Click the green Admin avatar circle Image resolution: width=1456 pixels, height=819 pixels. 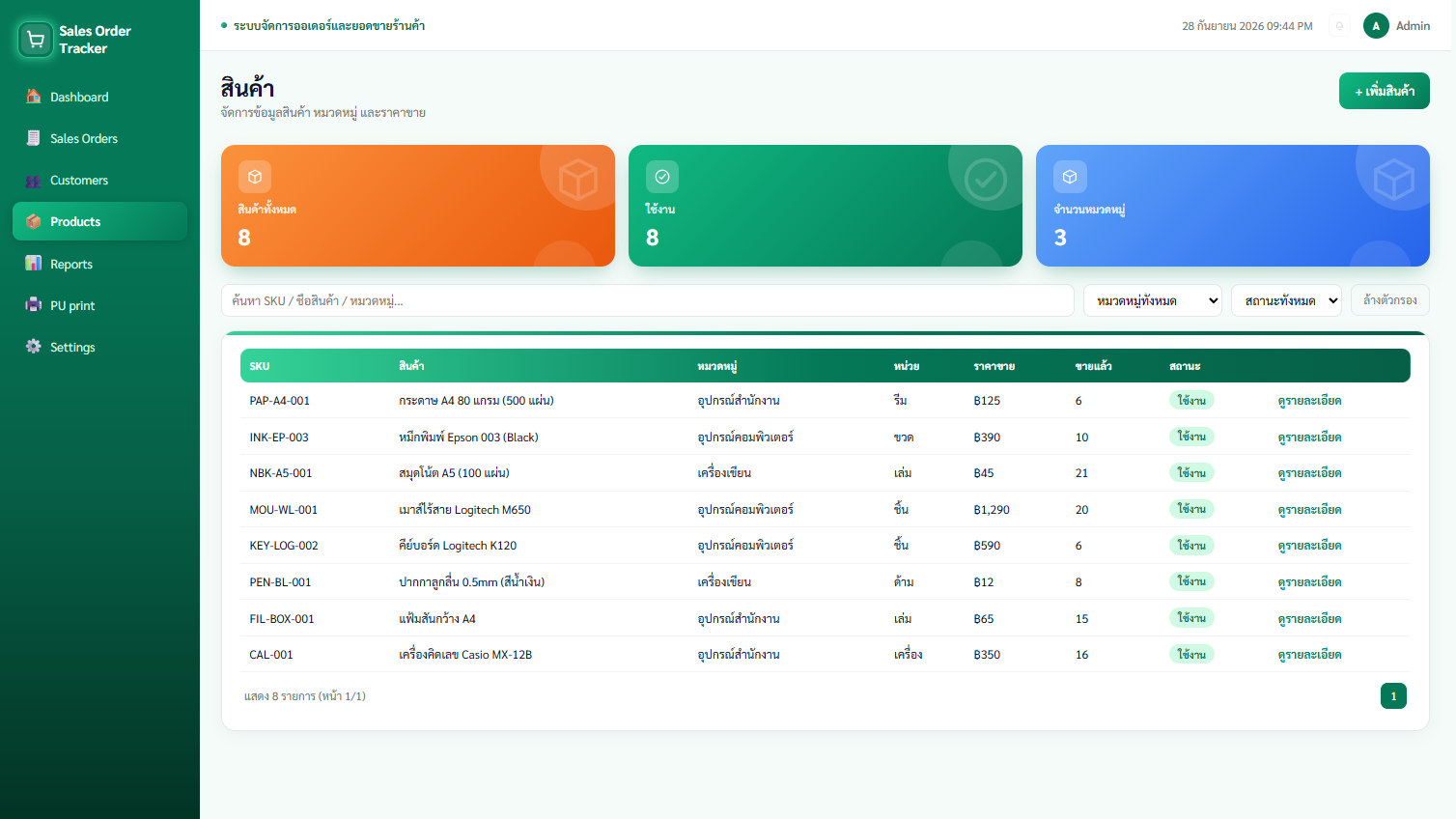coord(1376,26)
